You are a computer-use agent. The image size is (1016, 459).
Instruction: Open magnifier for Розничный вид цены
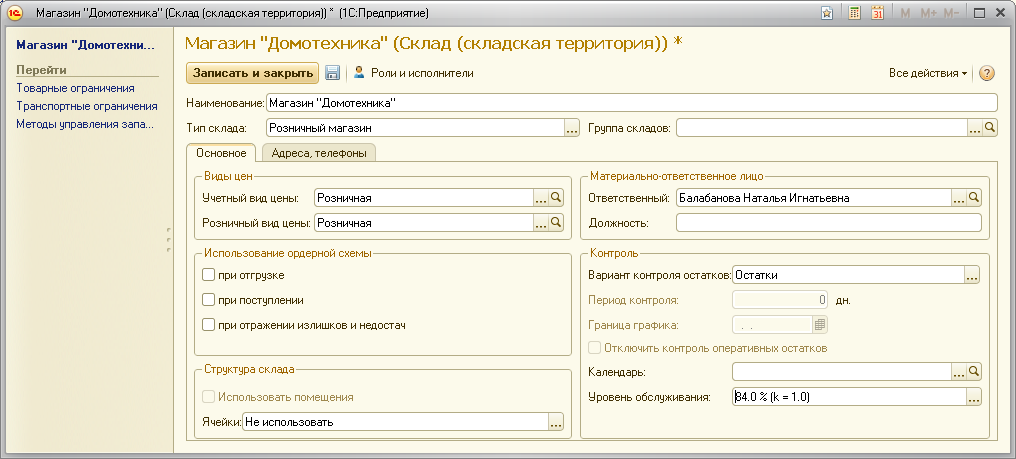coord(556,223)
